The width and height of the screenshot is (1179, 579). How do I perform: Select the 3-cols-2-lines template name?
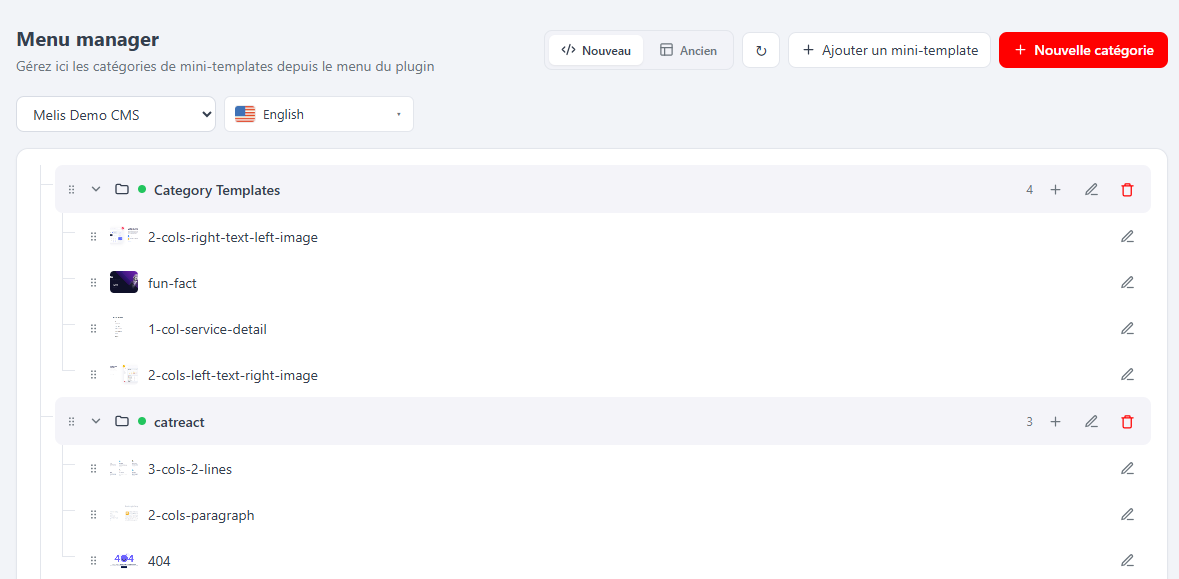tap(190, 468)
